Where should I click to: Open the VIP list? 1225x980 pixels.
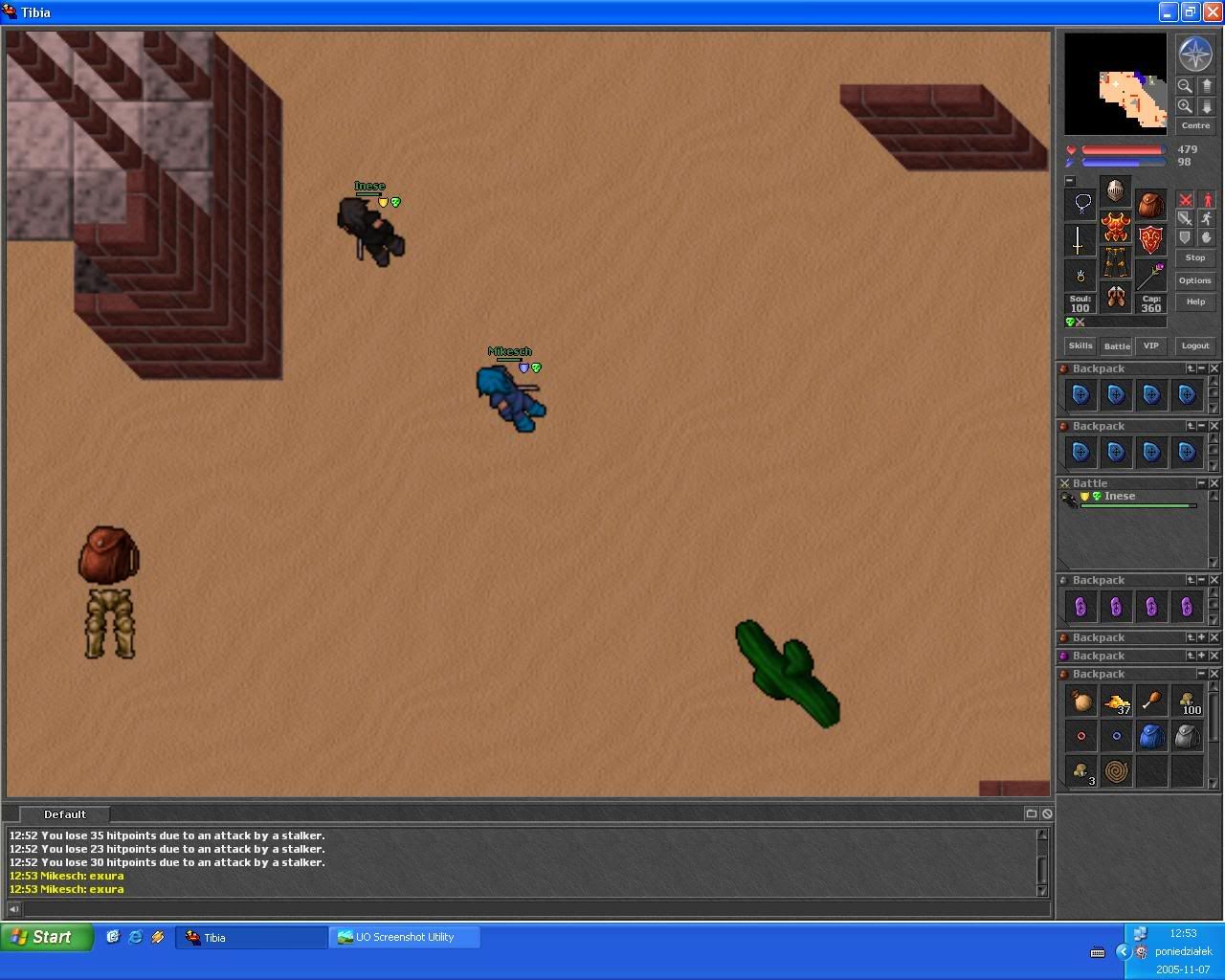pos(1151,345)
